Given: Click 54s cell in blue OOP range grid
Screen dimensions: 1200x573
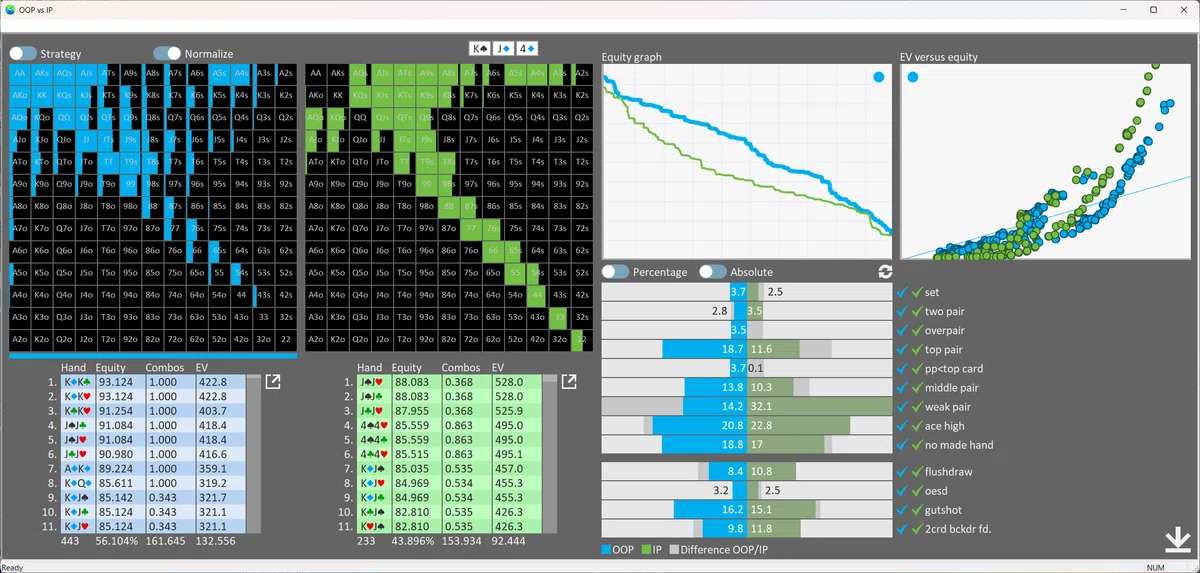Looking at the screenshot, I should (x=241, y=272).
